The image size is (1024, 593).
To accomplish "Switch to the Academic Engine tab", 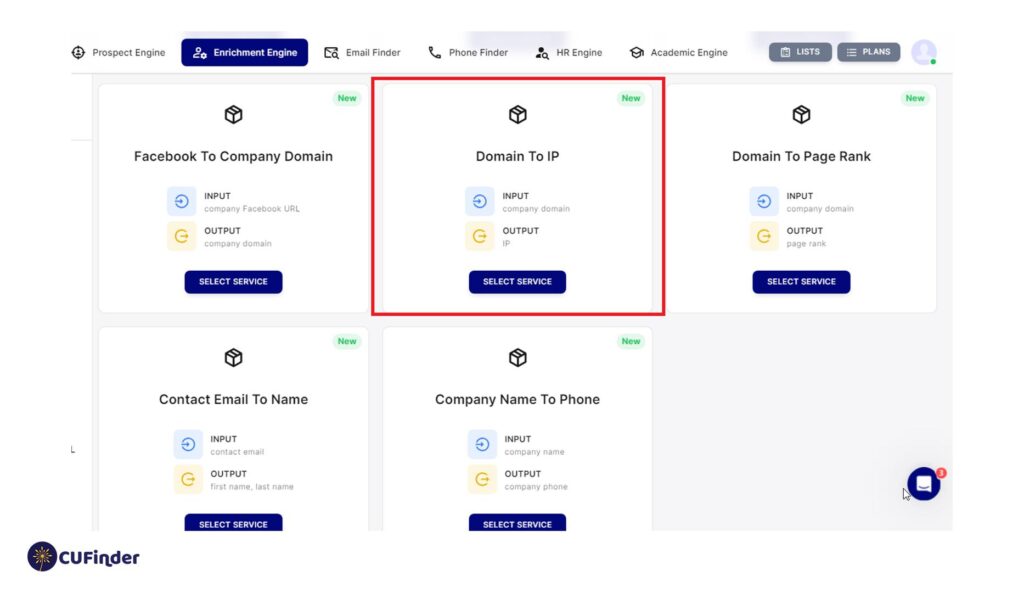I will (678, 53).
